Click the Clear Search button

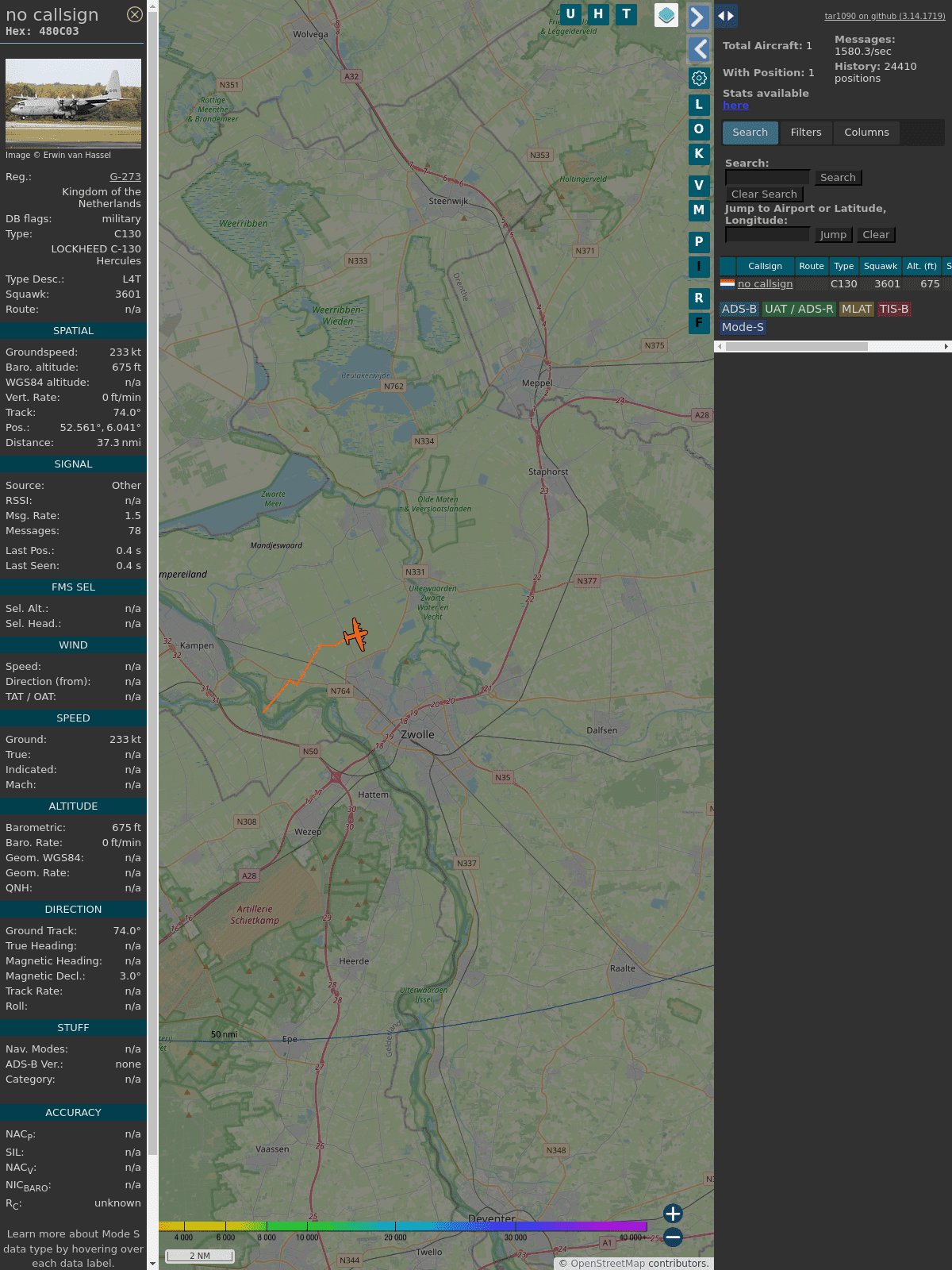(x=764, y=194)
